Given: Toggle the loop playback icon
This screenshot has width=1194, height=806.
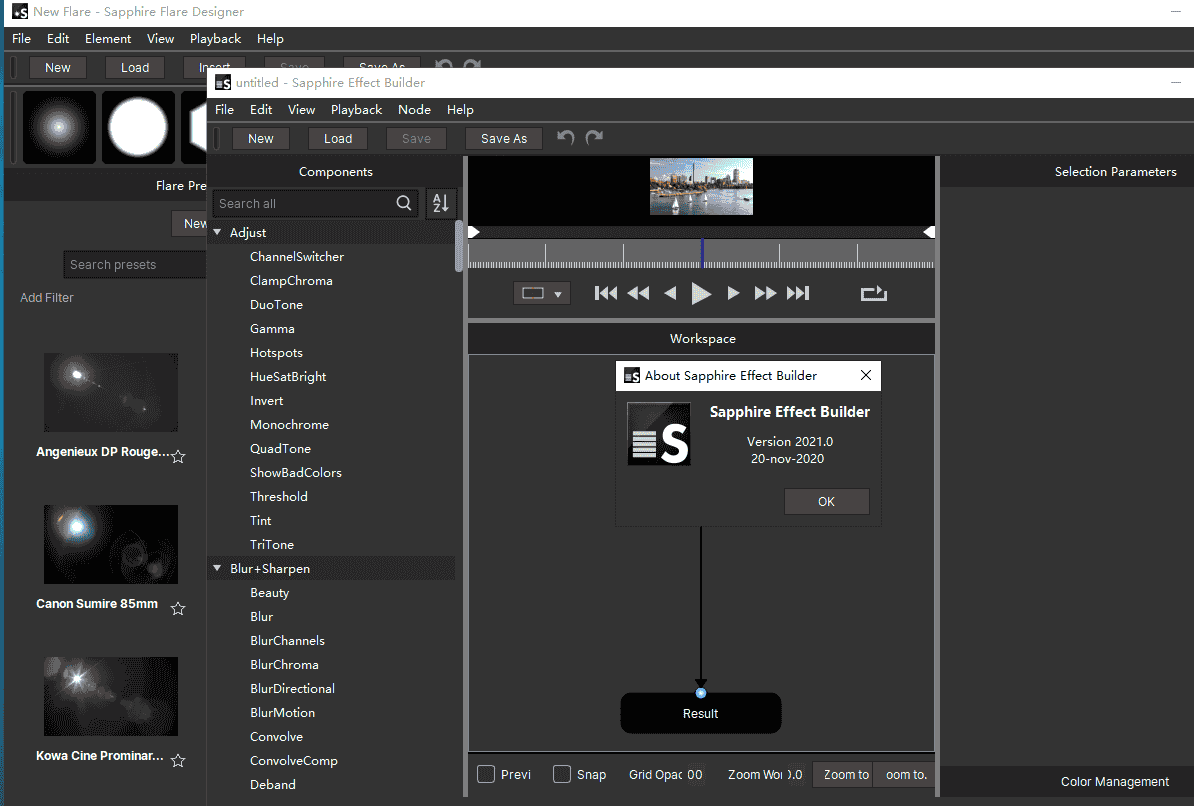Looking at the screenshot, I should pyautogui.click(x=873, y=293).
